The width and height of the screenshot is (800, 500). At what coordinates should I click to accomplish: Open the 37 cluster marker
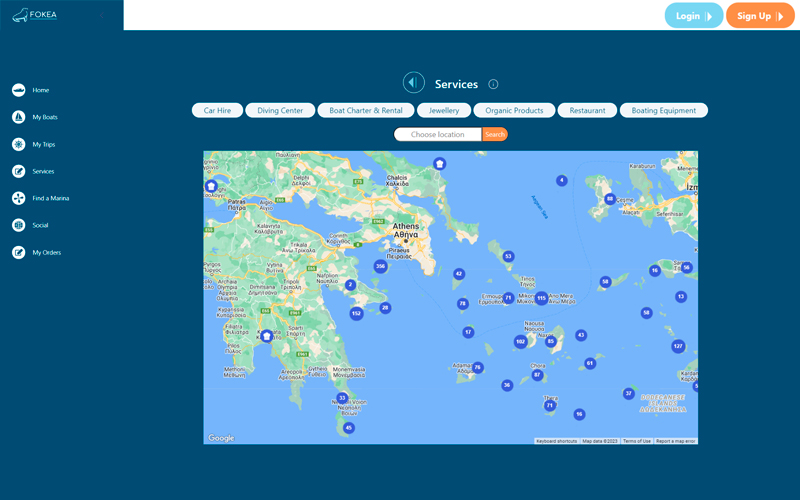(629, 393)
